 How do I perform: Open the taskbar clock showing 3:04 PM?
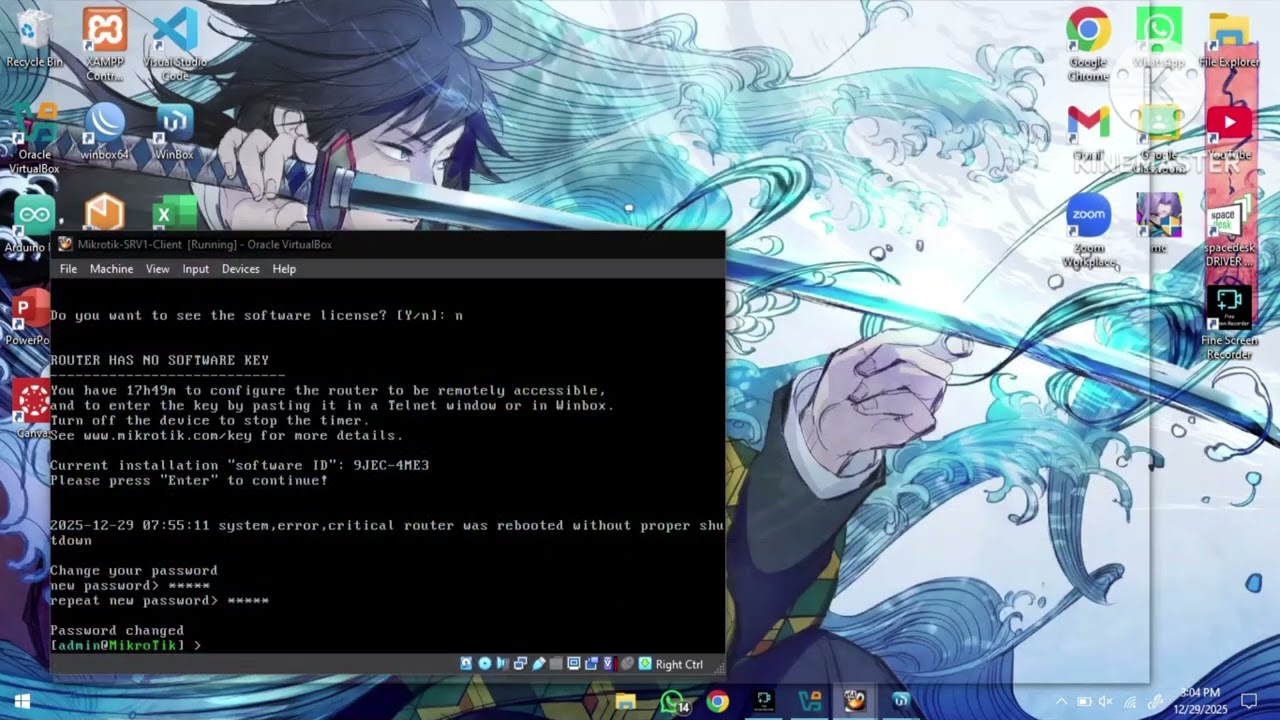1200,701
